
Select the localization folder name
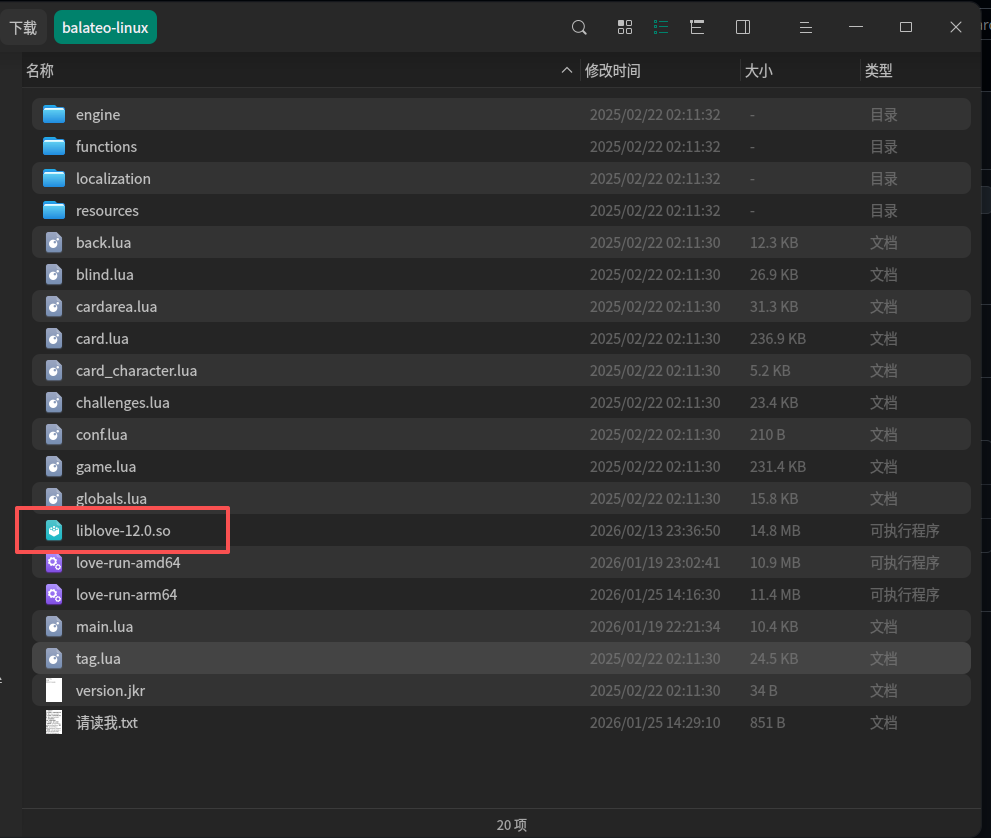point(113,179)
